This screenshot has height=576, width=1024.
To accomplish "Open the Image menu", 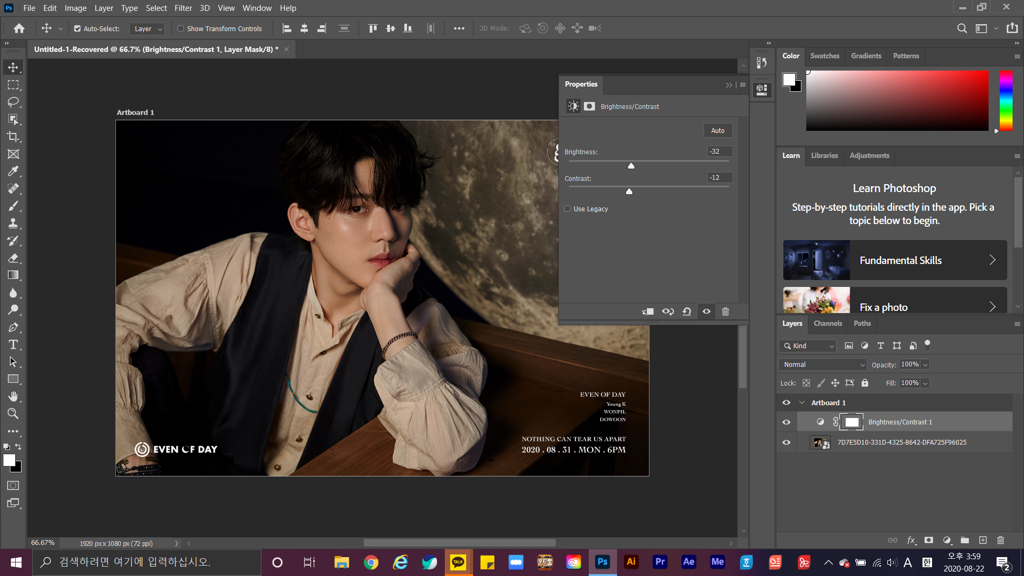I will pyautogui.click(x=75, y=8).
